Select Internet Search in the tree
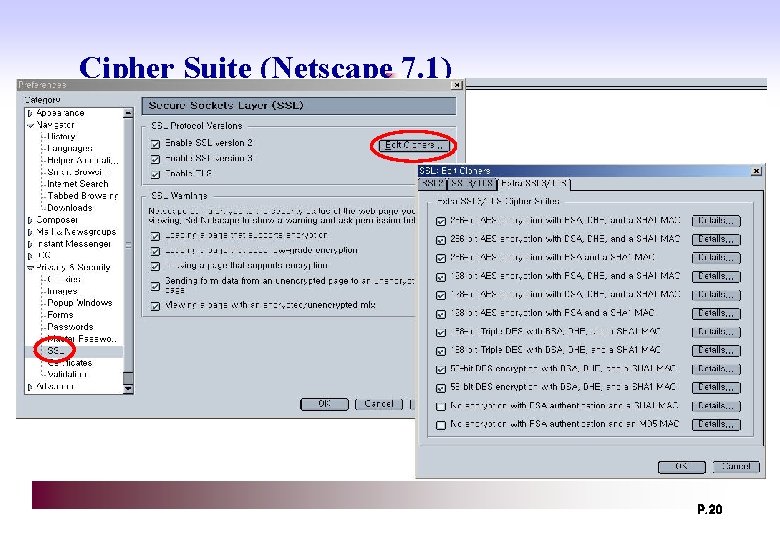The height and width of the screenshot is (540, 780). tap(77, 184)
